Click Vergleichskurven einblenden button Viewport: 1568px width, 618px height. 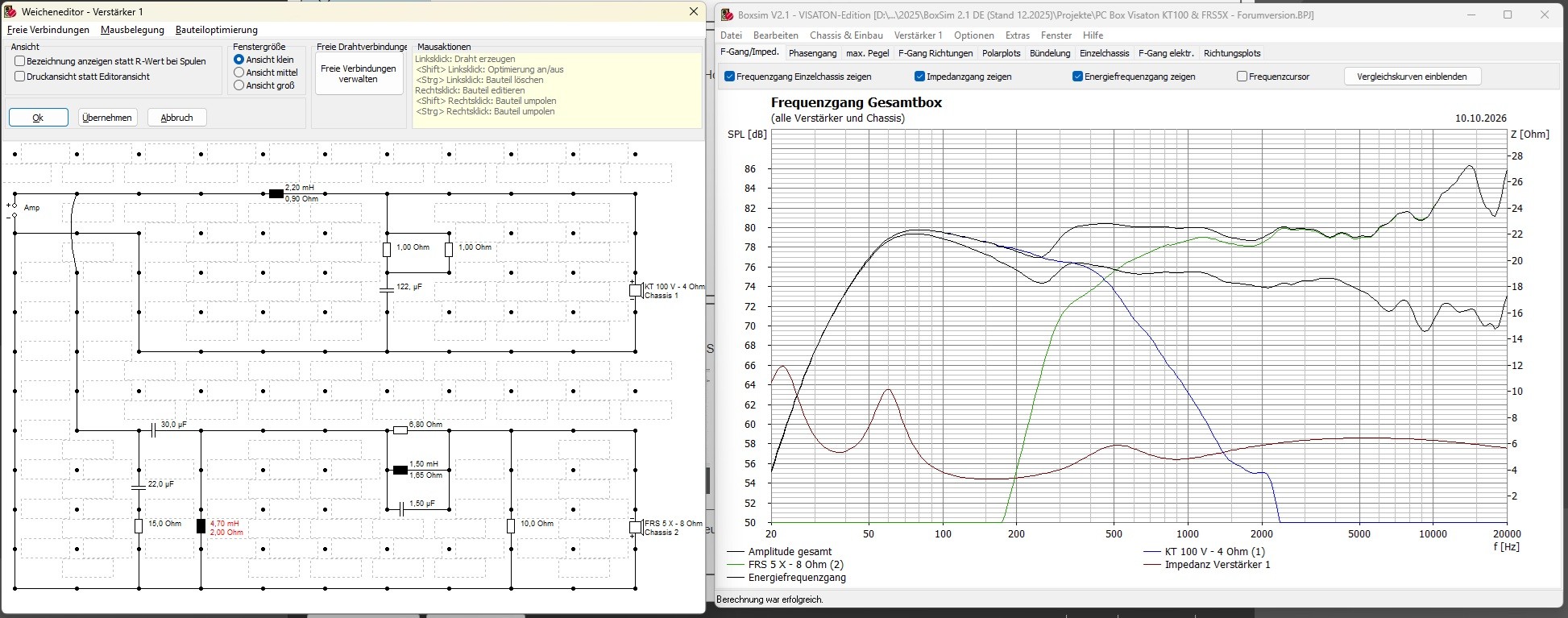coord(1412,77)
